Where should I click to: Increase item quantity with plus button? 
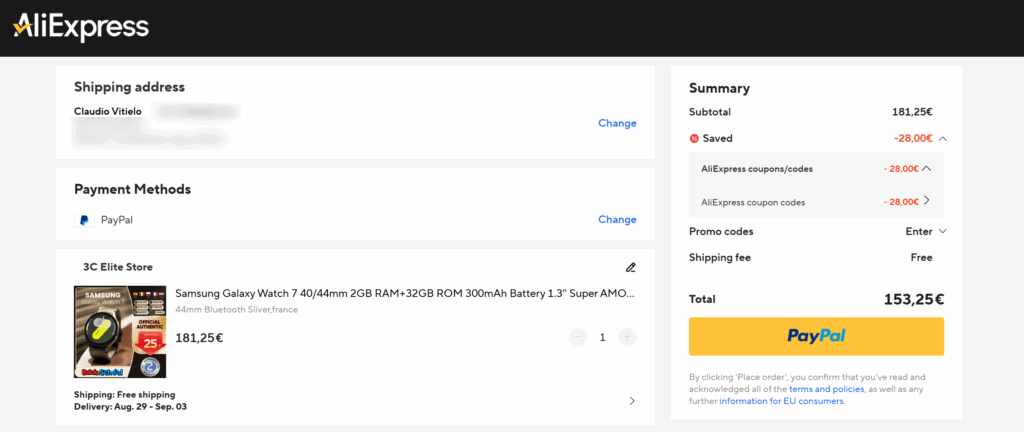coord(627,337)
